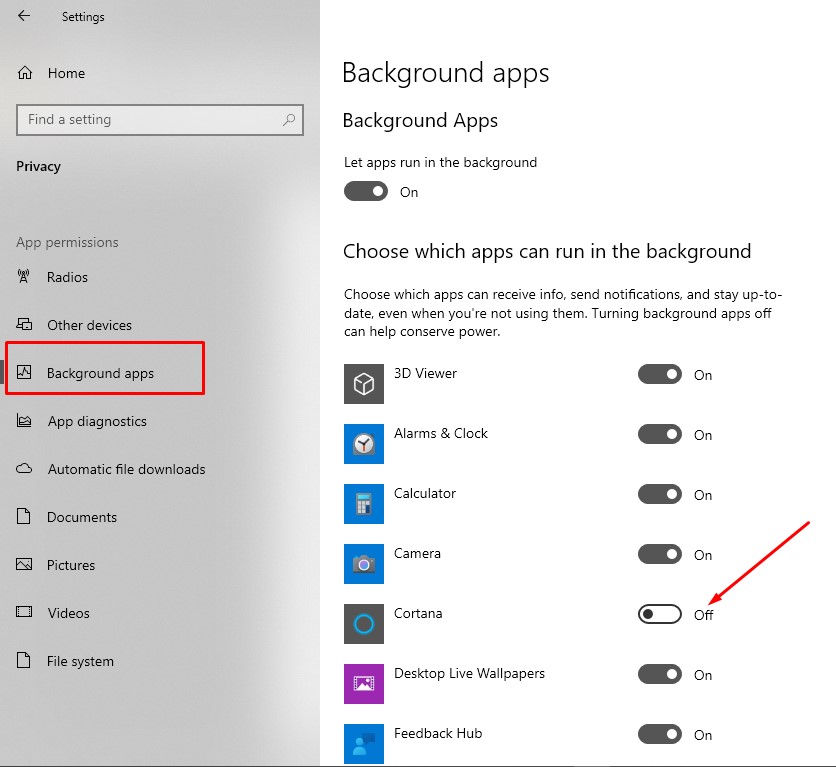Viewport: 836px width, 767px height.
Task: Click the File system icon
Action: click(23, 660)
